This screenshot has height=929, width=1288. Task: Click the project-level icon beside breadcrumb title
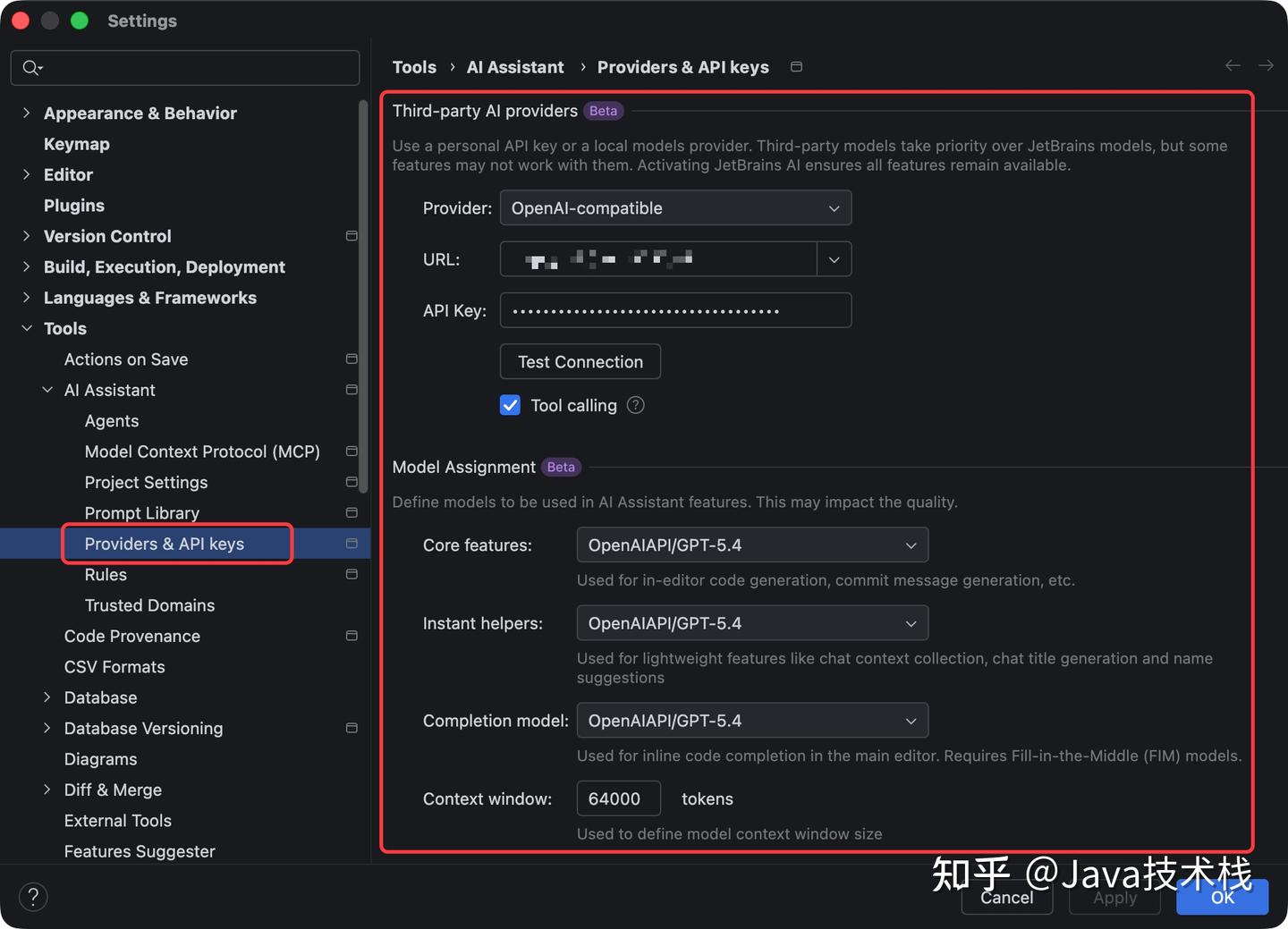pyautogui.click(x=796, y=67)
